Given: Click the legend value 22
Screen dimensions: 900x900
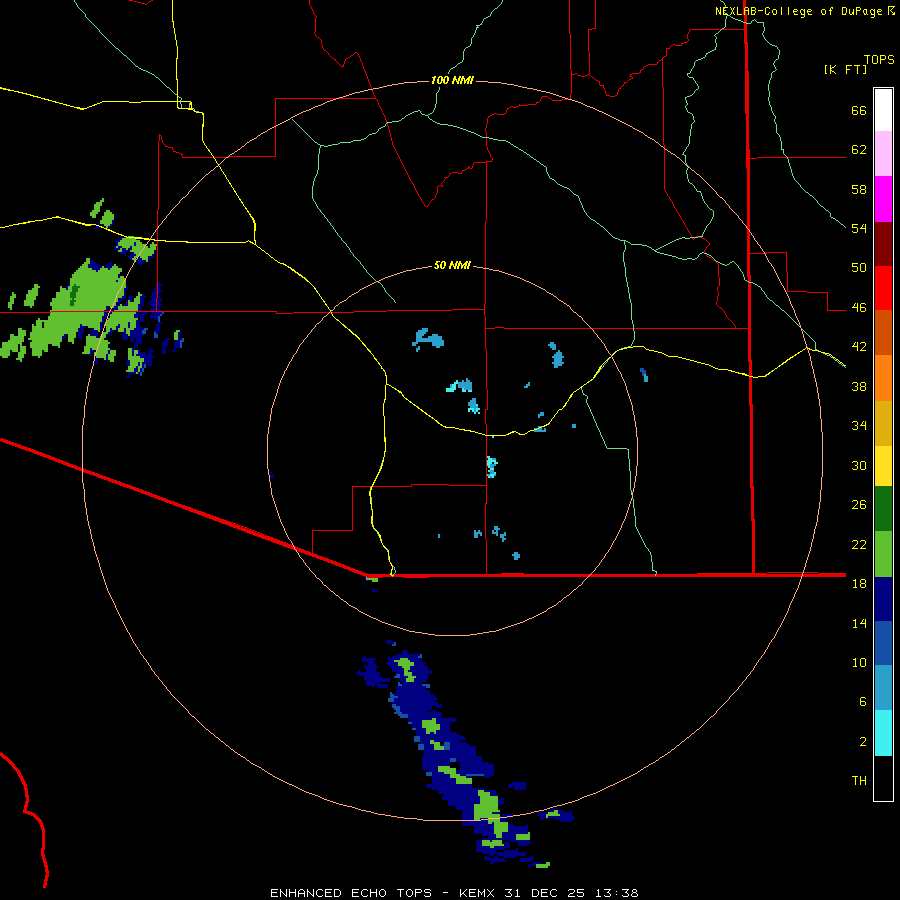Looking at the screenshot, I should tap(859, 544).
